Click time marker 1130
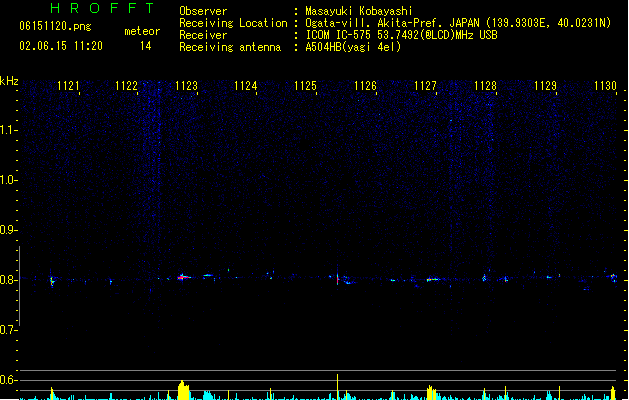629x400 pixels. pyautogui.click(x=605, y=86)
